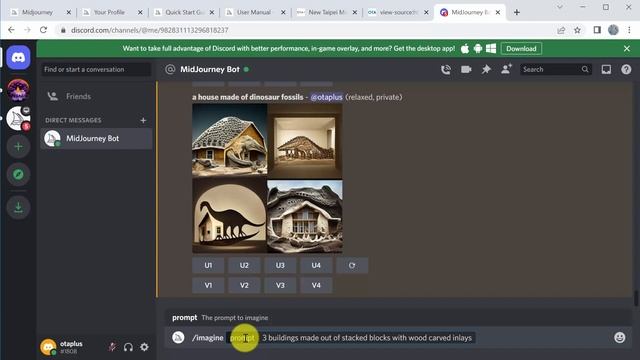Open the fossil museum top-right image
The height and width of the screenshot is (360, 640).
click(x=305, y=140)
